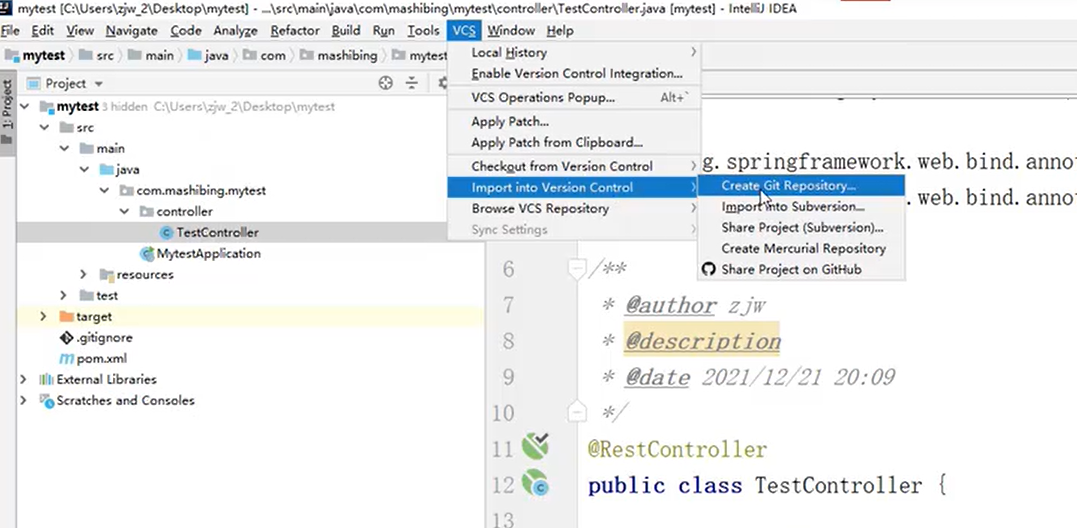Viewport: 1077px width, 528px height.
Task: Close the open VCS menu
Action: [x=464, y=30]
